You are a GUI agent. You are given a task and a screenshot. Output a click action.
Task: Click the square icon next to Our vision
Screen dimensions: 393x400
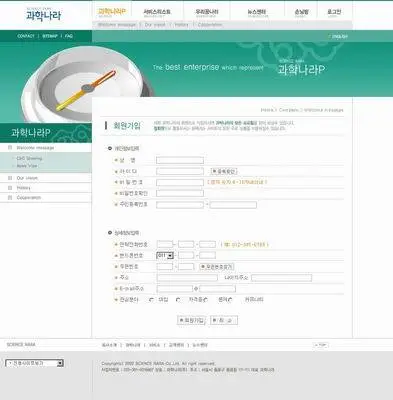(x=10, y=178)
